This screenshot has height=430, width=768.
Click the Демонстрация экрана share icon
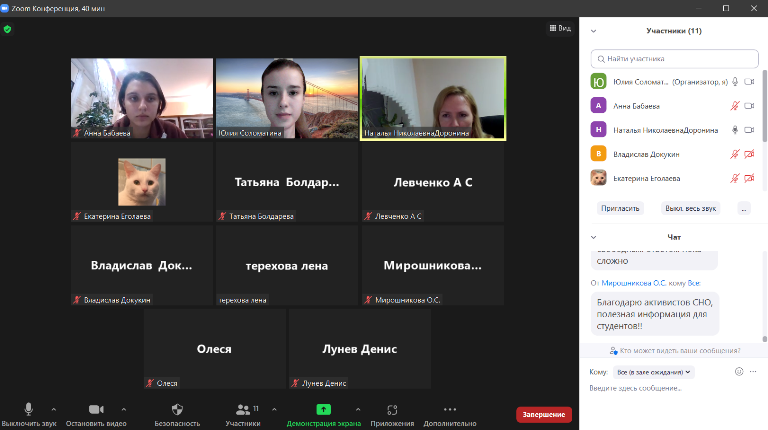click(323, 409)
